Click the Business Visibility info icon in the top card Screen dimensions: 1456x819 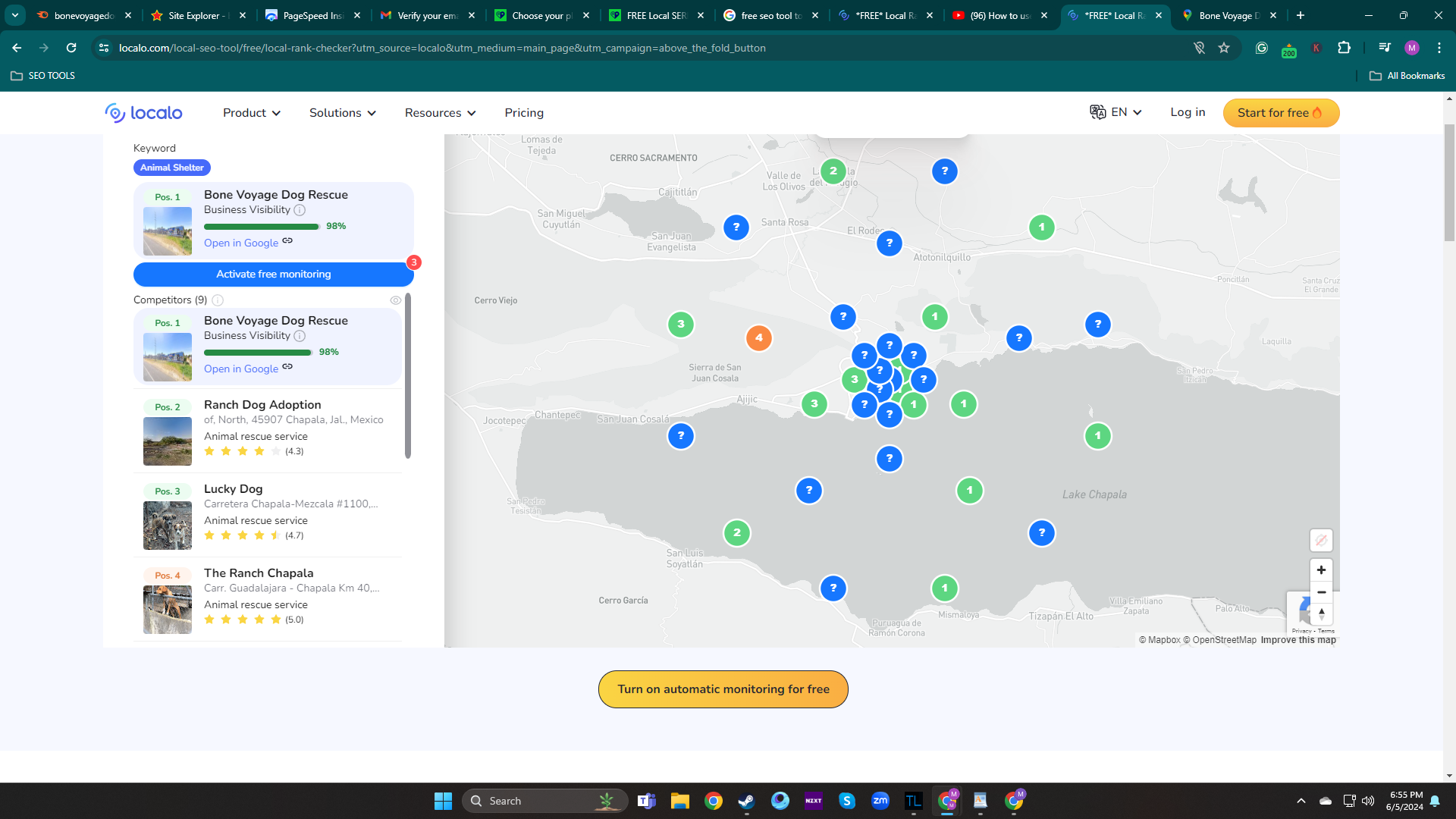tap(300, 210)
